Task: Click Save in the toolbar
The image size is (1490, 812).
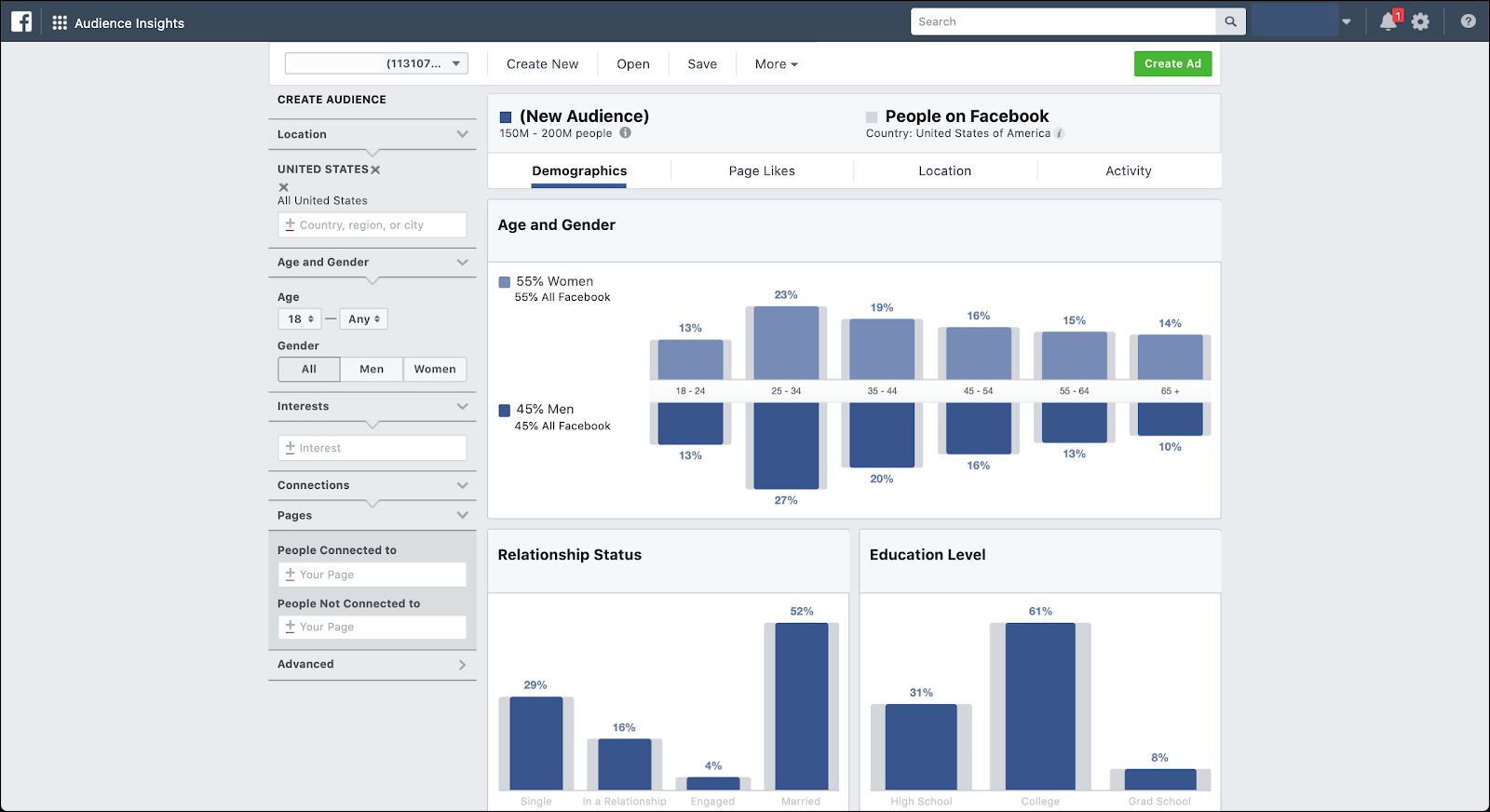Action: click(702, 64)
